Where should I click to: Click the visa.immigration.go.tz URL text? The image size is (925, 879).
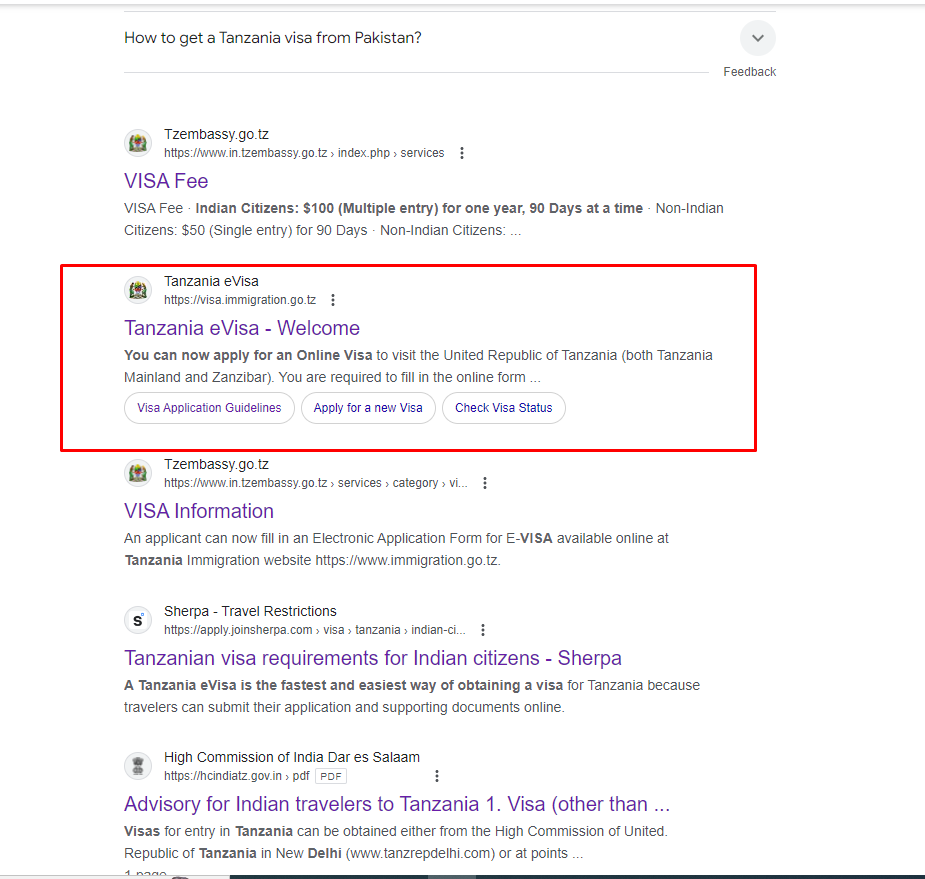click(x=240, y=300)
